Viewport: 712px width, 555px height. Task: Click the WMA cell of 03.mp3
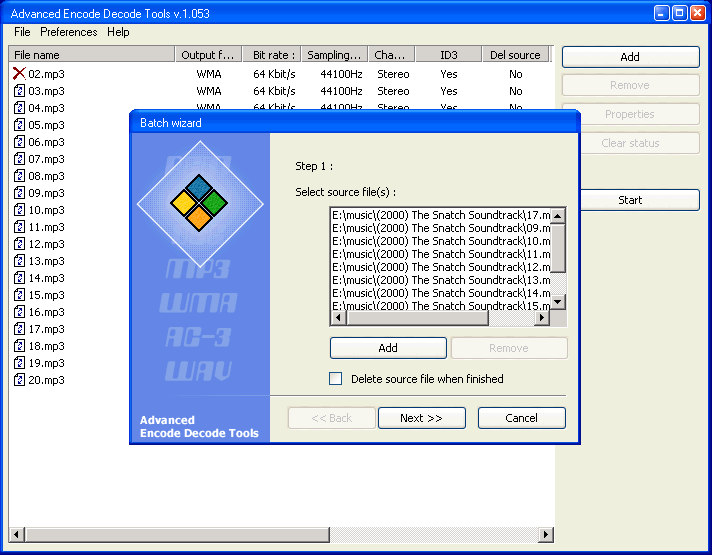209,91
